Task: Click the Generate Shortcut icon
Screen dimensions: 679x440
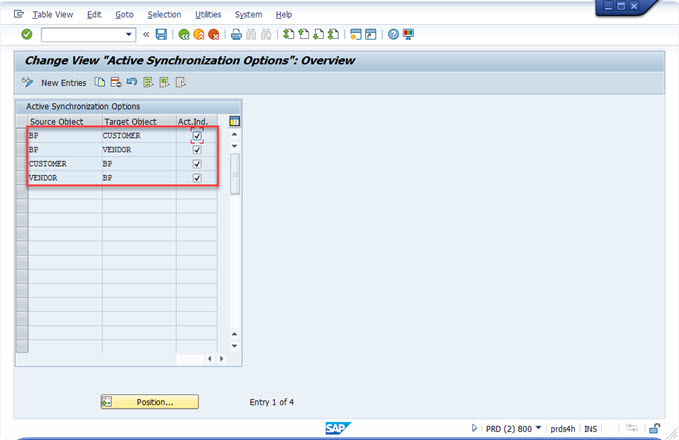Action: (371, 35)
